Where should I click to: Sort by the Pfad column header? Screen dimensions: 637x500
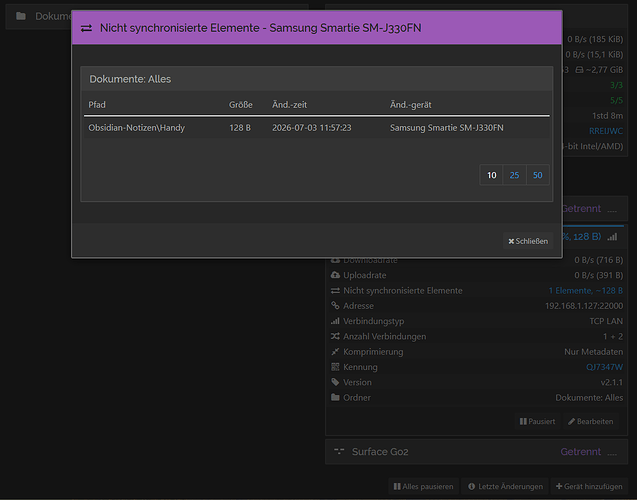(x=97, y=105)
